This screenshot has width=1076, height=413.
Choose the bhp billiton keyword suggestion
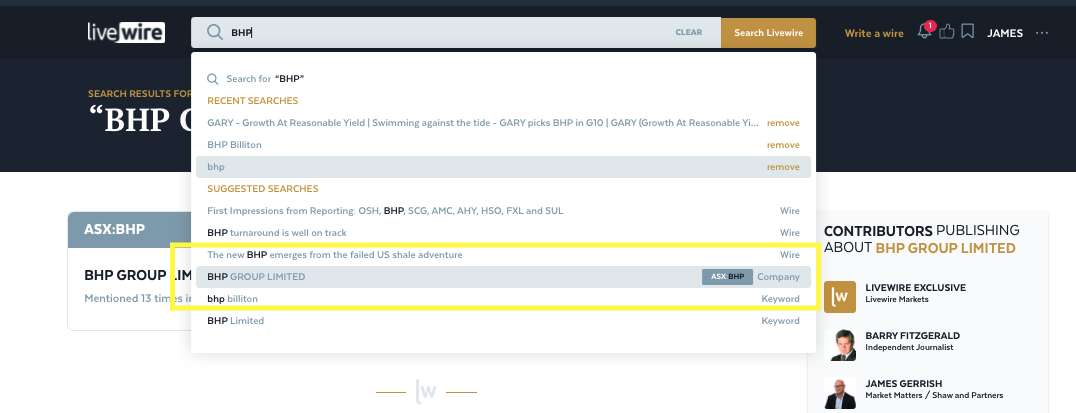tap(232, 299)
